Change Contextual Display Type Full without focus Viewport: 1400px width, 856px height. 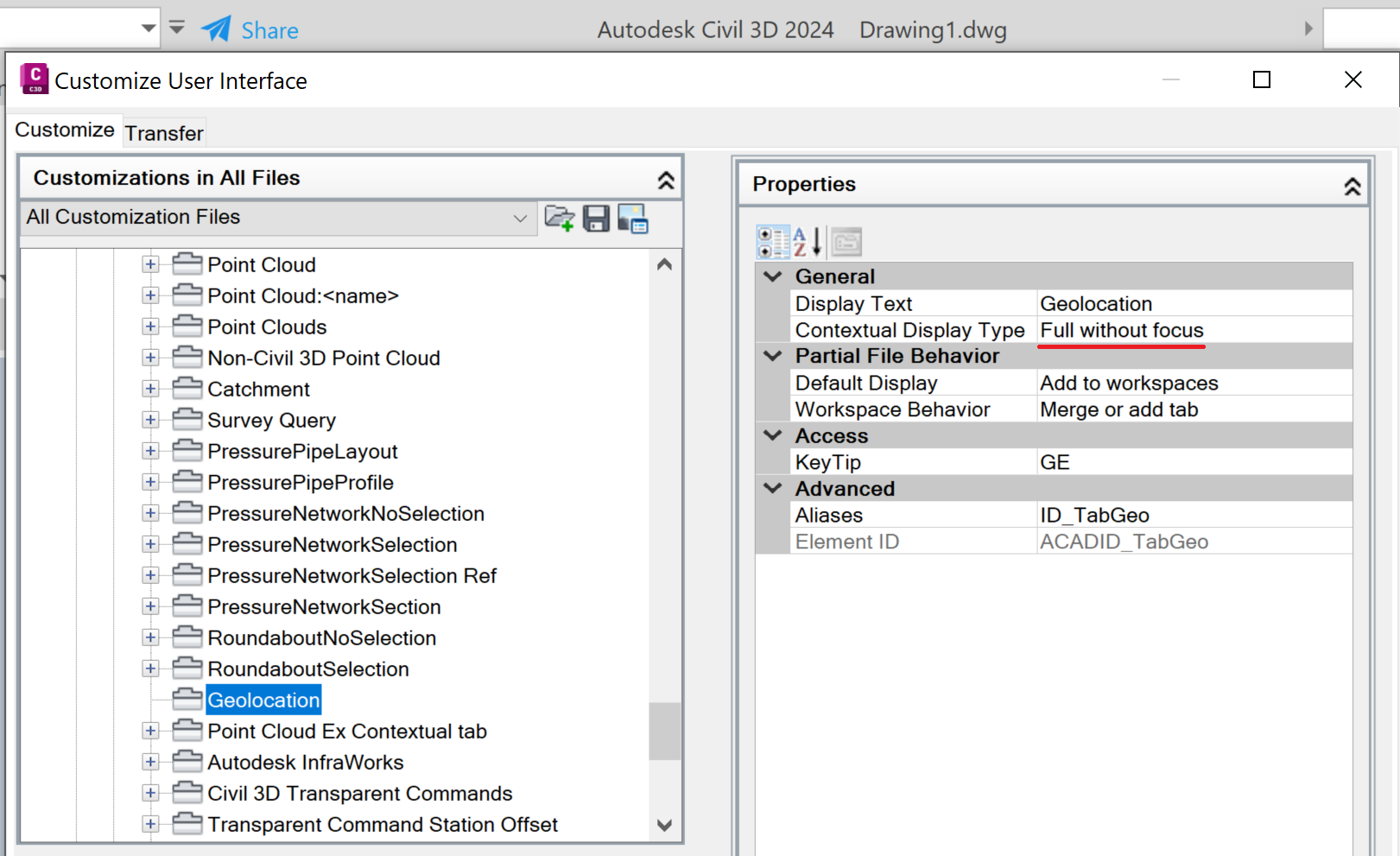coord(1123,329)
